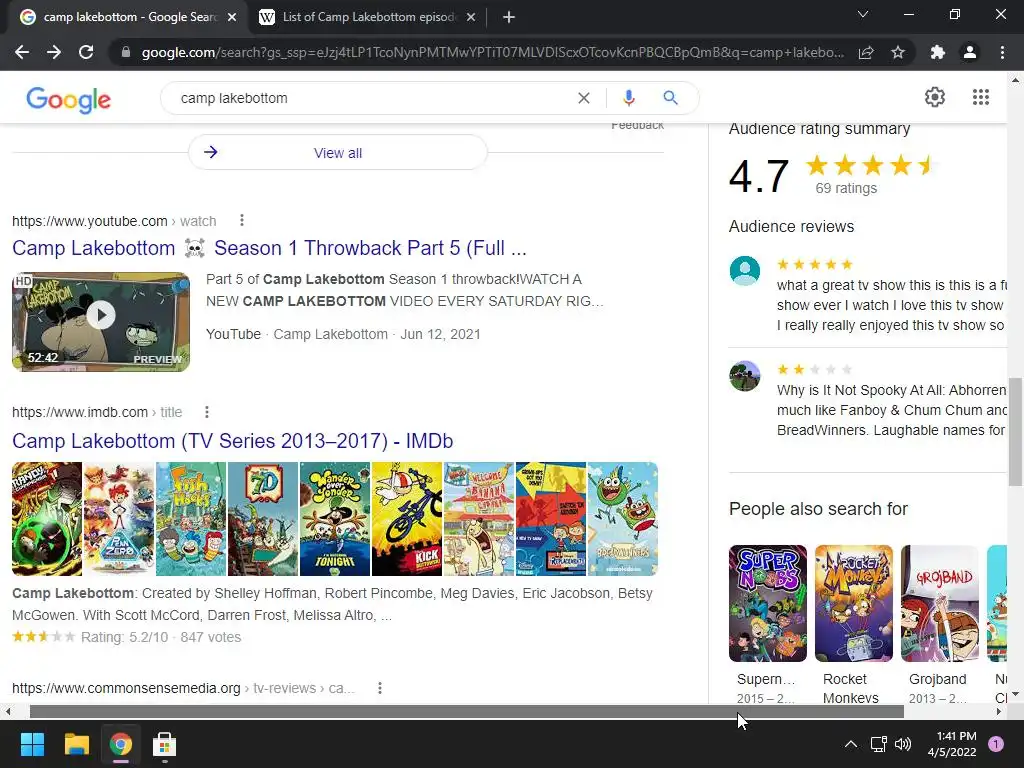The width and height of the screenshot is (1024, 768).
Task: Switch to List of Camp Lakebottom episodes tab
Action: (x=369, y=18)
